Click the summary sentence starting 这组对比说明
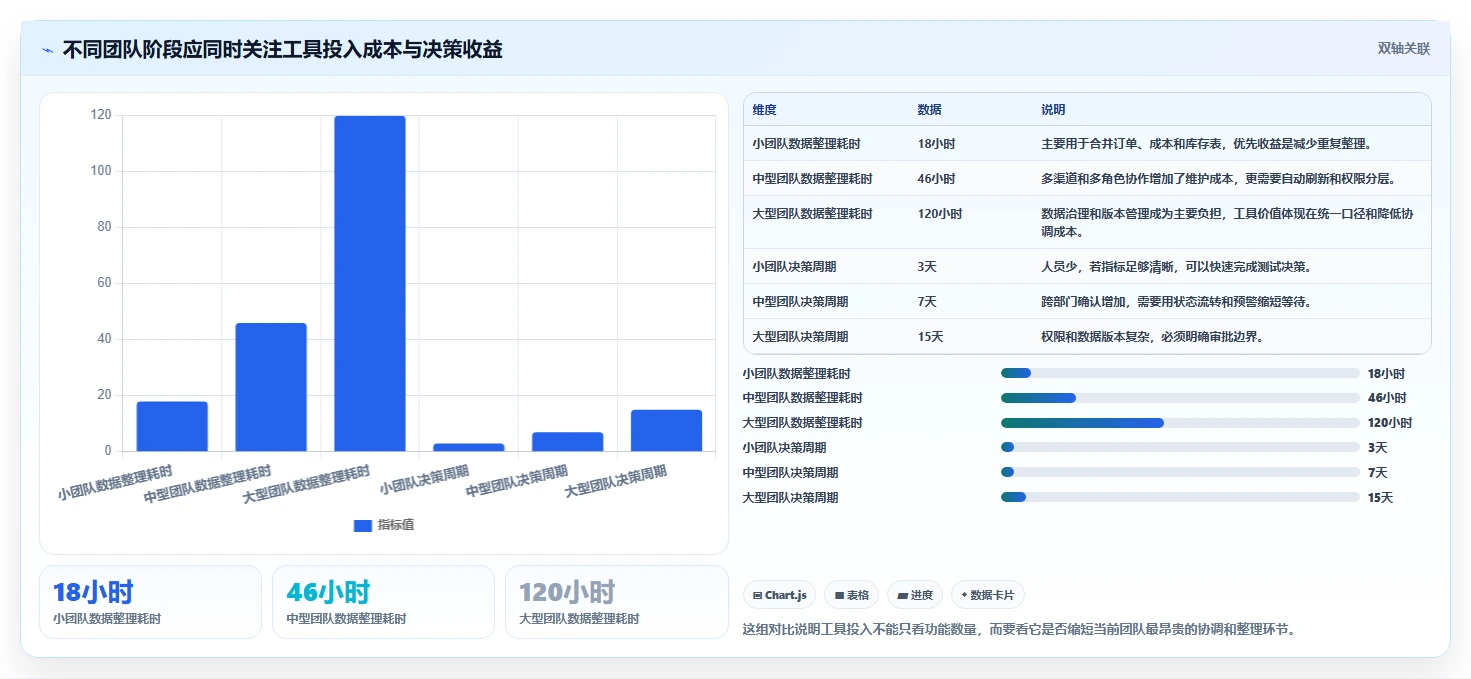 [x=1020, y=630]
